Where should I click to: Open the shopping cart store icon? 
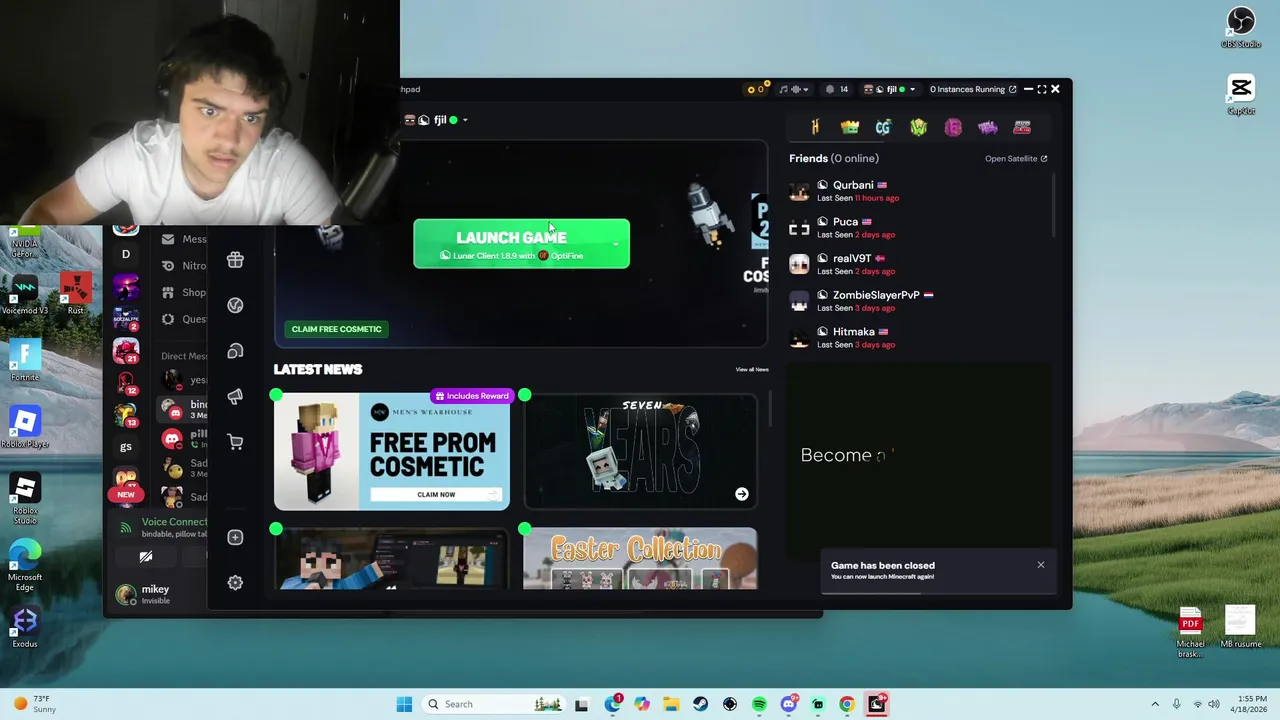pos(235,442)
